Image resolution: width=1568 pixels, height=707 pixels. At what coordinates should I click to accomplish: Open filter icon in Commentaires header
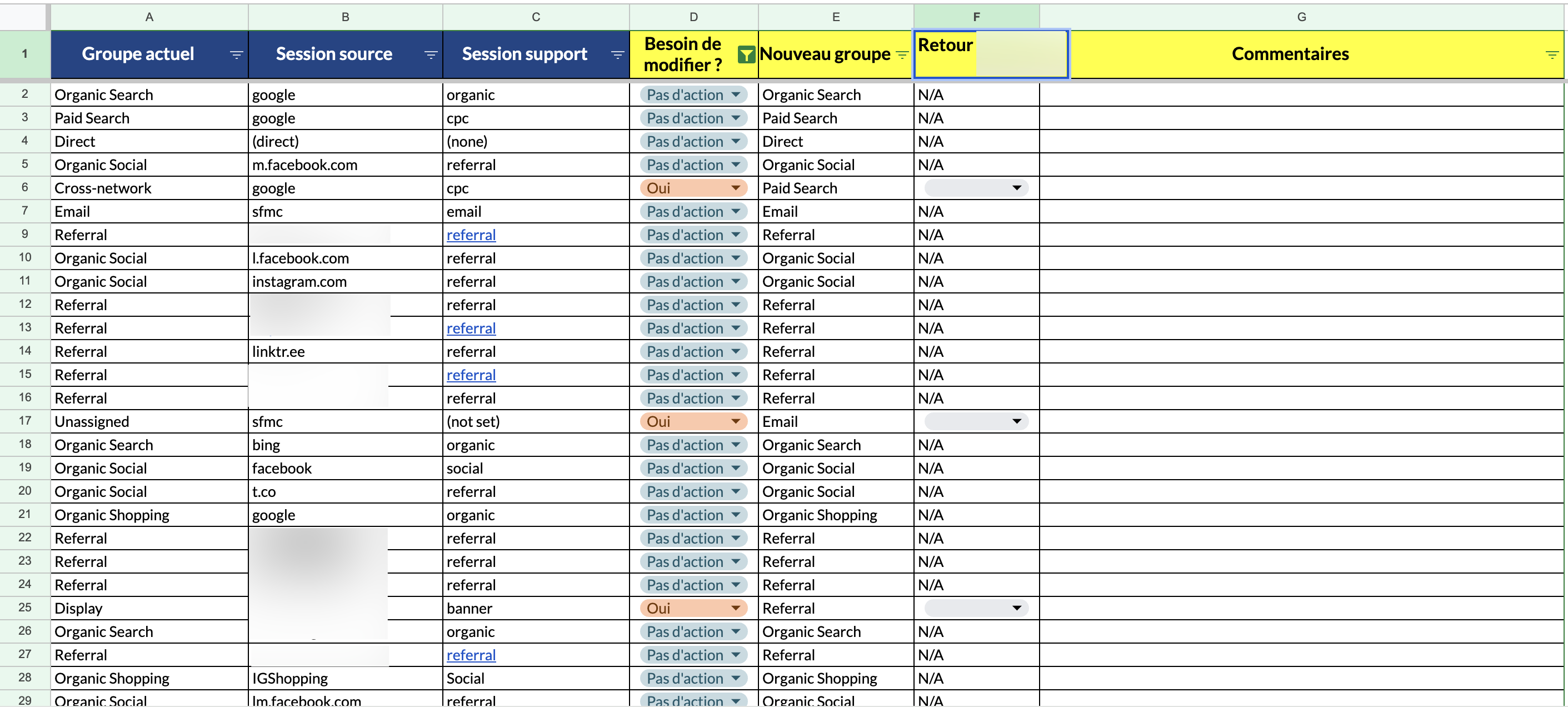[1551, 55]
